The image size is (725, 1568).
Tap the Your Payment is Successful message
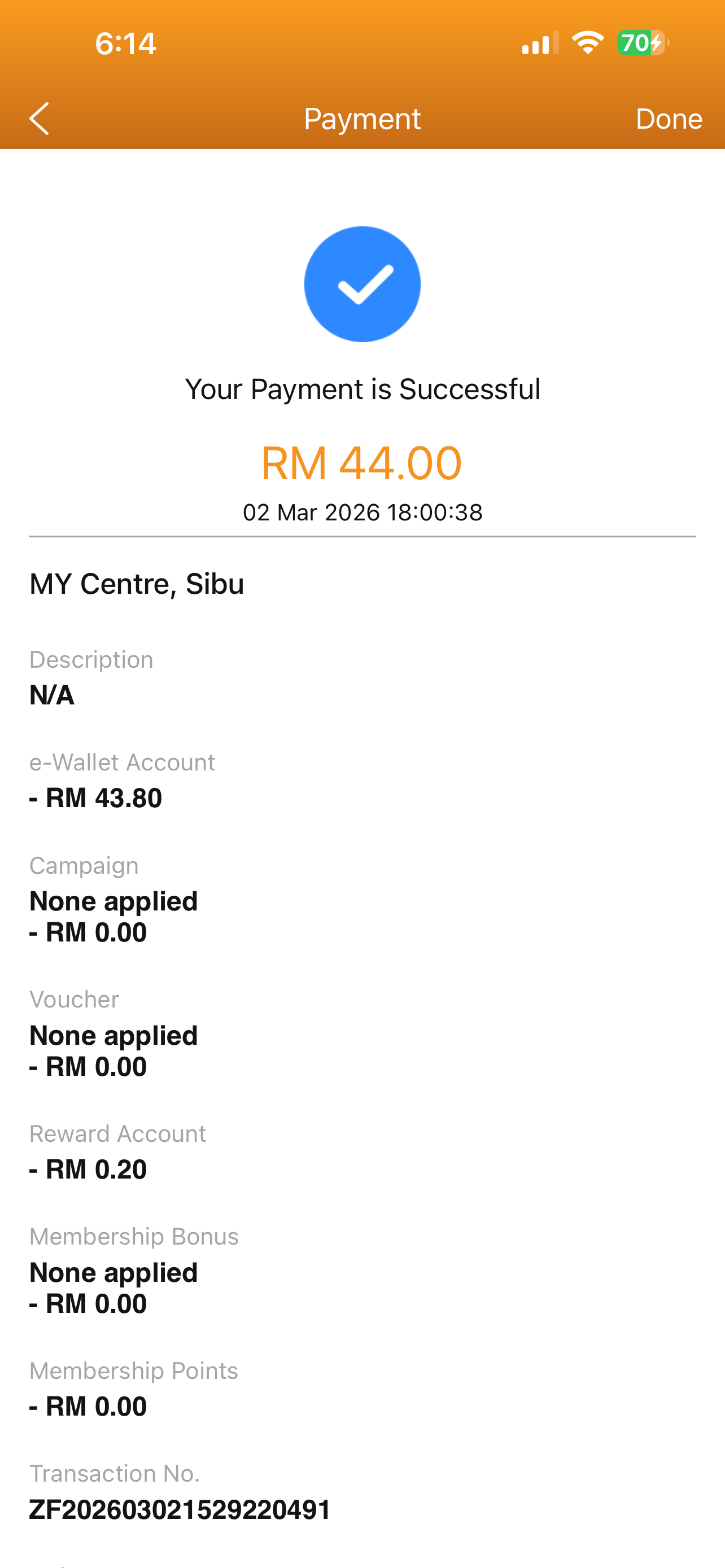[x=362, y=389]
